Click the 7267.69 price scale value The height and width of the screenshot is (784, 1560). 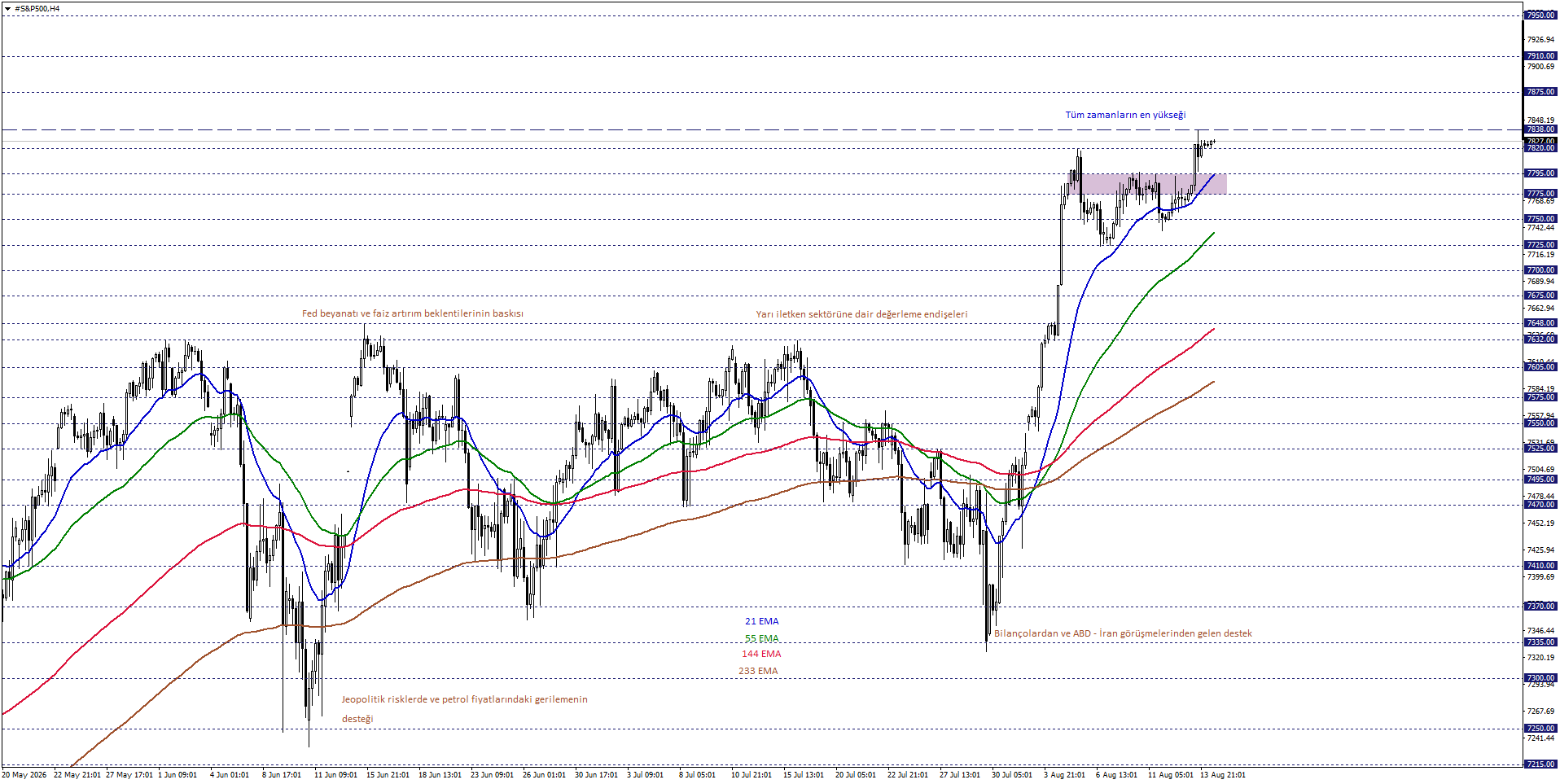pos(1540,712)
